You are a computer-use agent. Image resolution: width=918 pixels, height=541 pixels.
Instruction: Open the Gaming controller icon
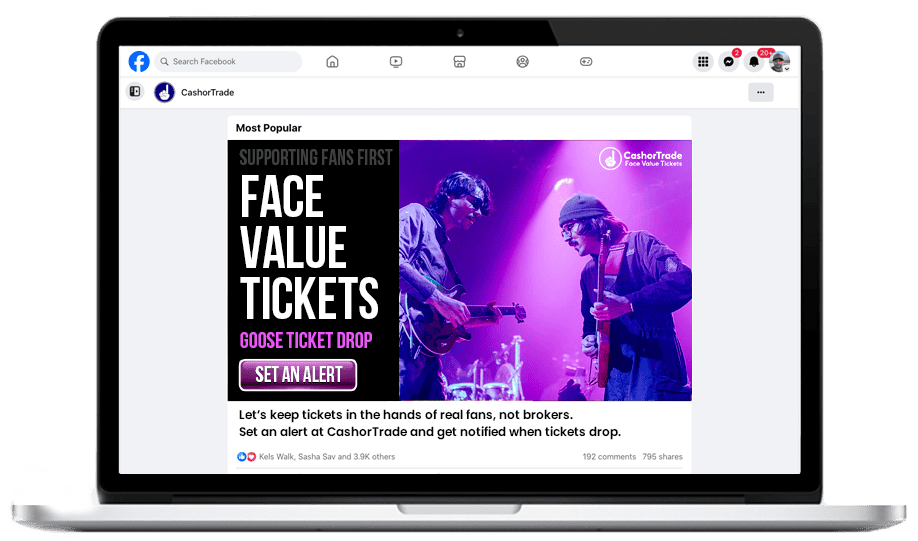click(586, 62)
